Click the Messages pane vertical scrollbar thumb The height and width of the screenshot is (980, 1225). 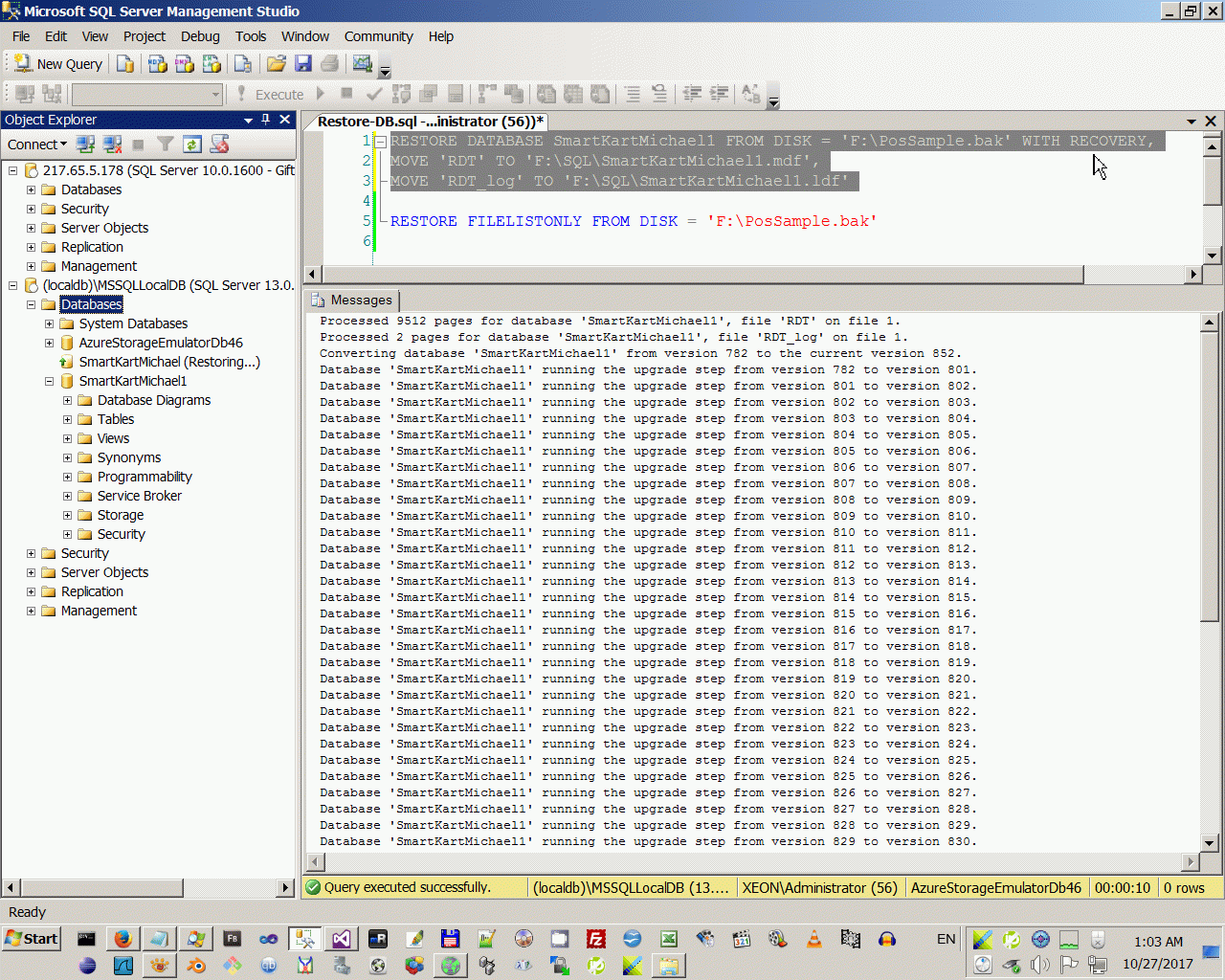coord(1210,477)
